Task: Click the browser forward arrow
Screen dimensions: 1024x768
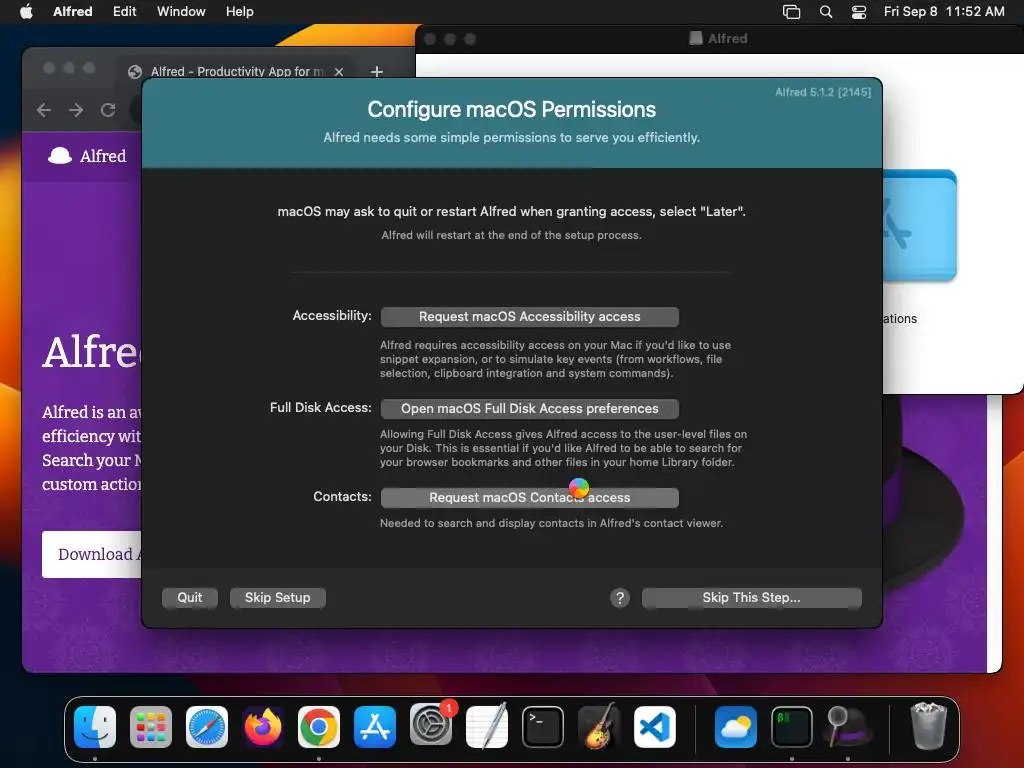Action: pyautogui.click(x=76, y=110)
